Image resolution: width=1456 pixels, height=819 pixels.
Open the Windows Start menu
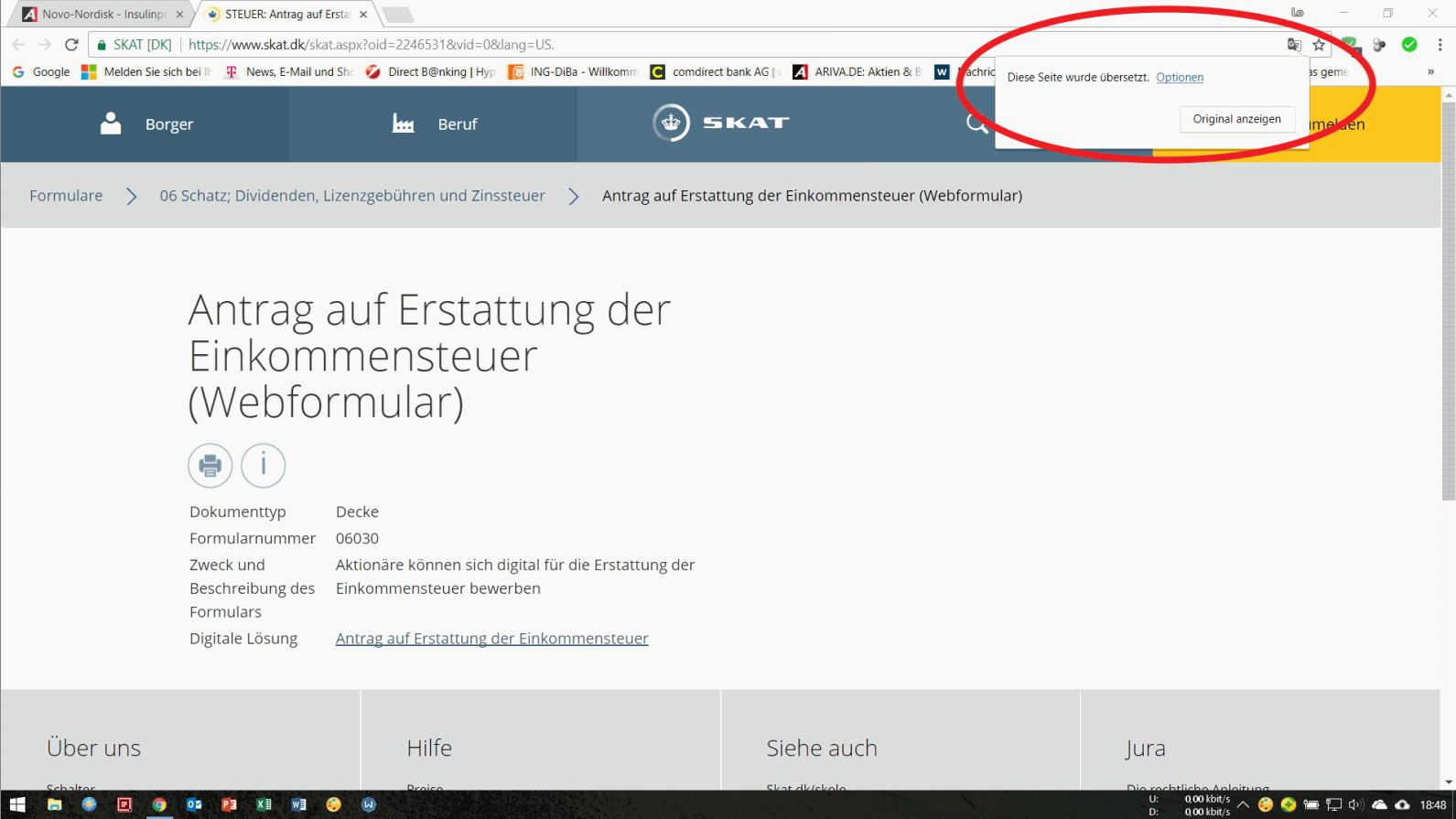click(x=17, y=804)
